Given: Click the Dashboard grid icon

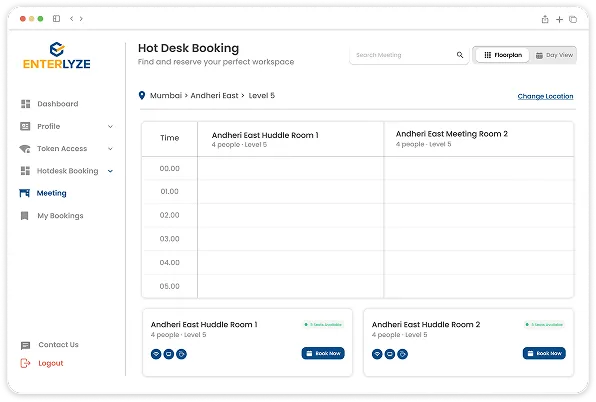Looking at the screenshot, I should click(25, 104).
